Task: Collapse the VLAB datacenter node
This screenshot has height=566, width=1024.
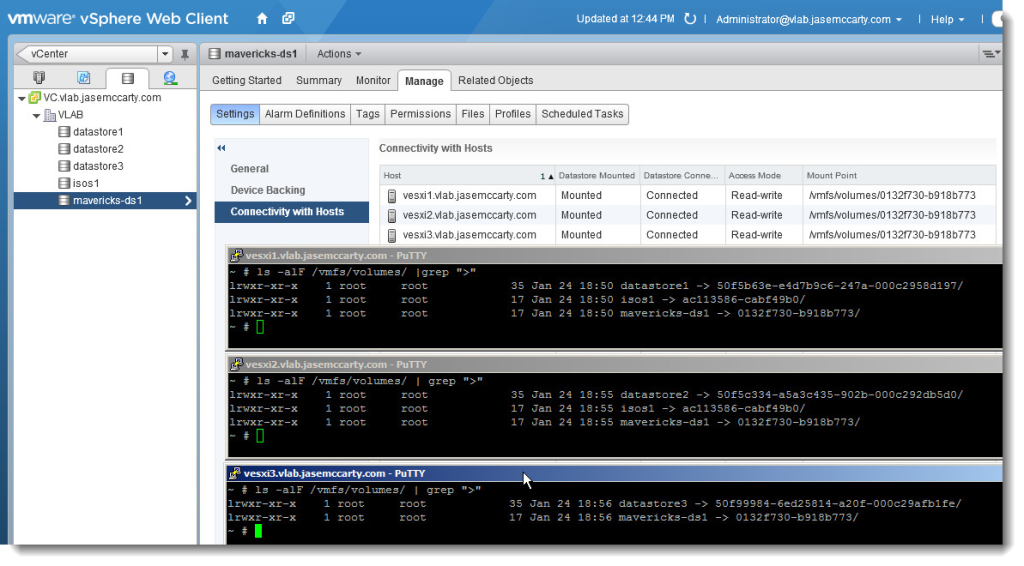Action: click(37, 115)
